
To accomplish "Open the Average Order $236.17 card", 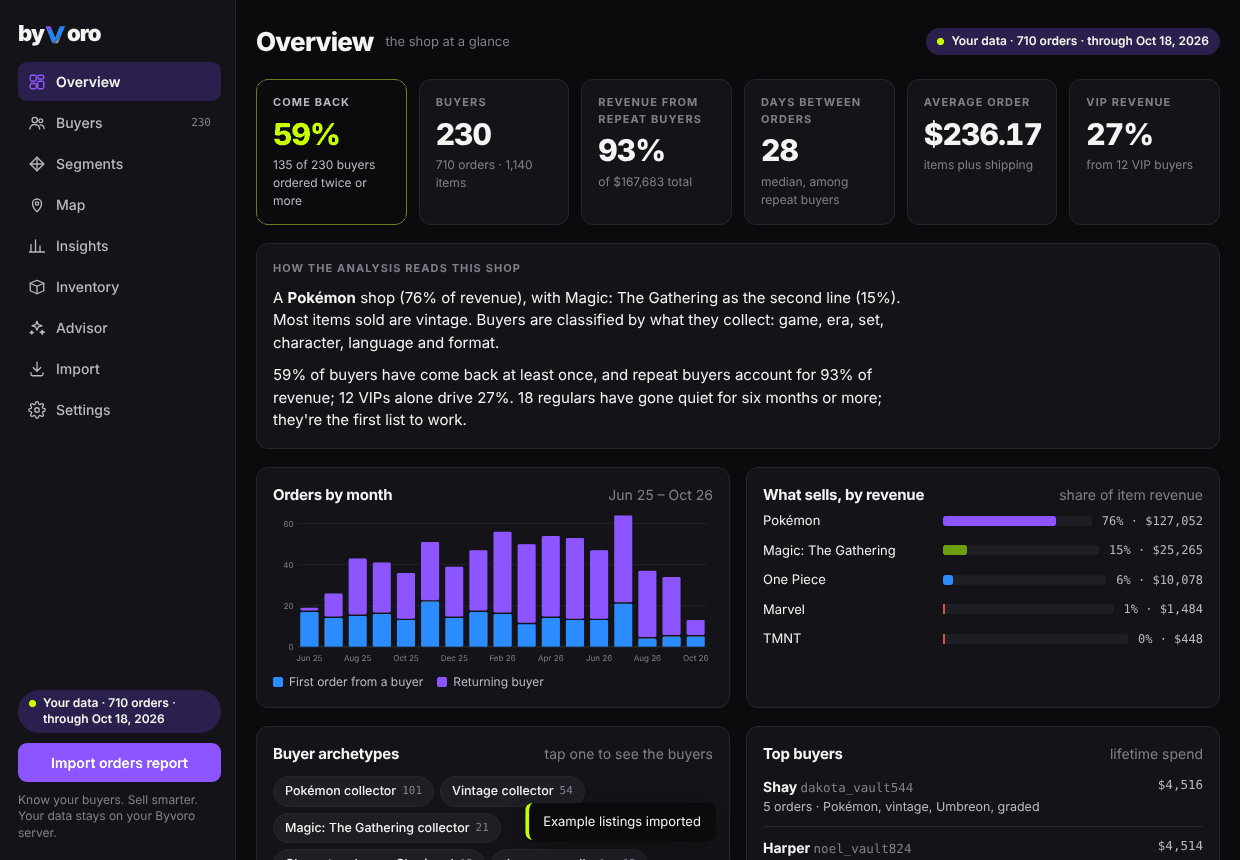I will click(982, 152).
